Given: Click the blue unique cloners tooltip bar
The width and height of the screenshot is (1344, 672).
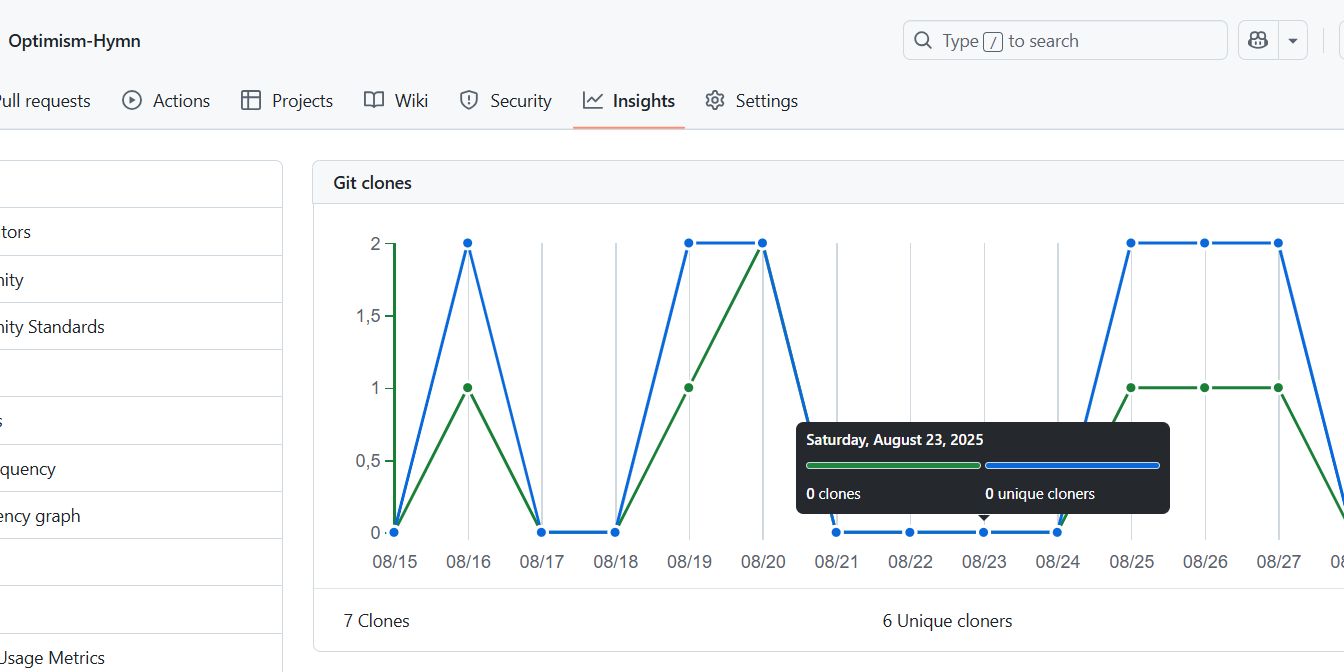Looking at the screenshot, I should pos(1072,465).
